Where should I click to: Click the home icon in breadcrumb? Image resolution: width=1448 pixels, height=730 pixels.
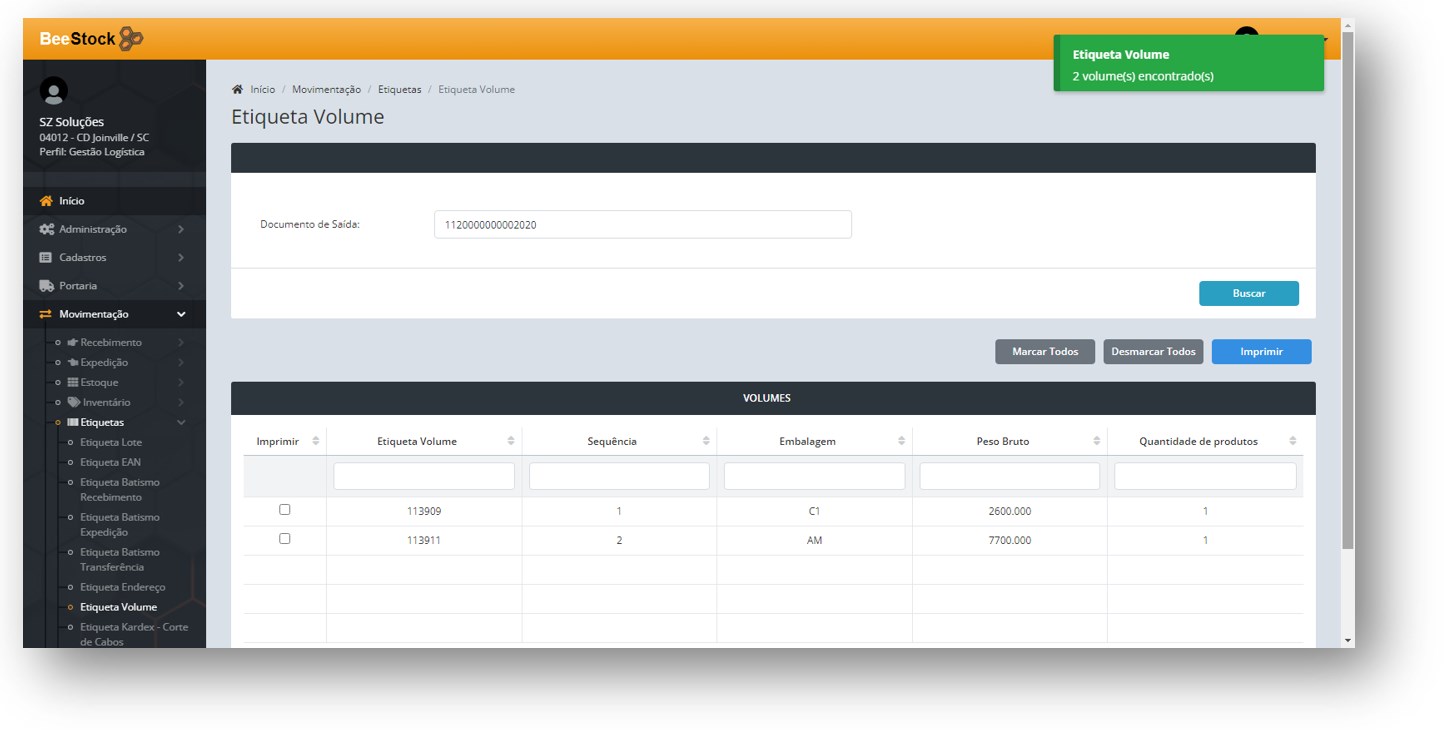coord(237,90)
